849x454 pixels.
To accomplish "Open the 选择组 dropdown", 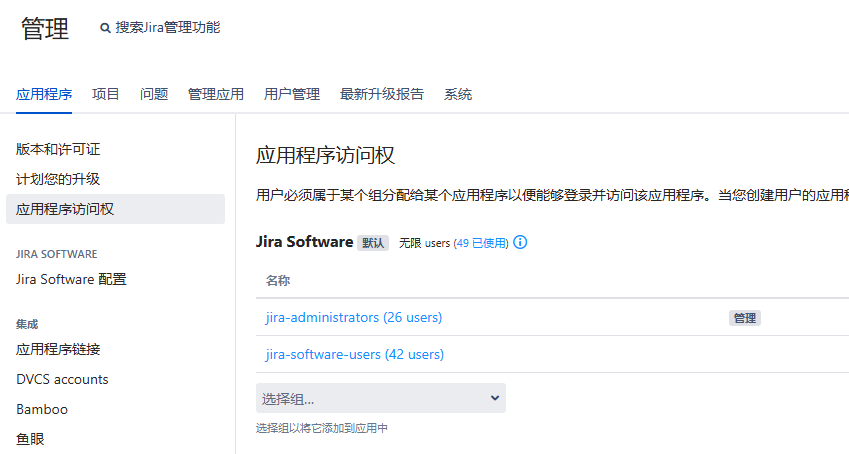I will [380, 398].
